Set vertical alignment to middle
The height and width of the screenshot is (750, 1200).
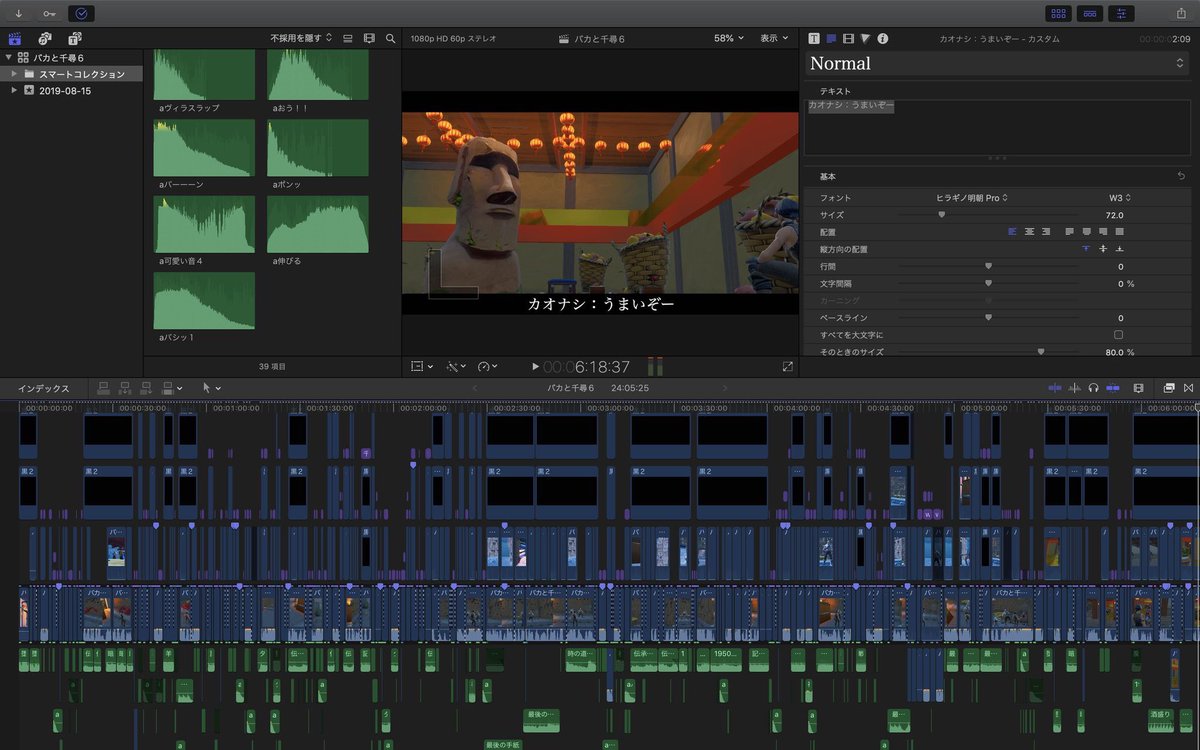(x=1103, y=248)
